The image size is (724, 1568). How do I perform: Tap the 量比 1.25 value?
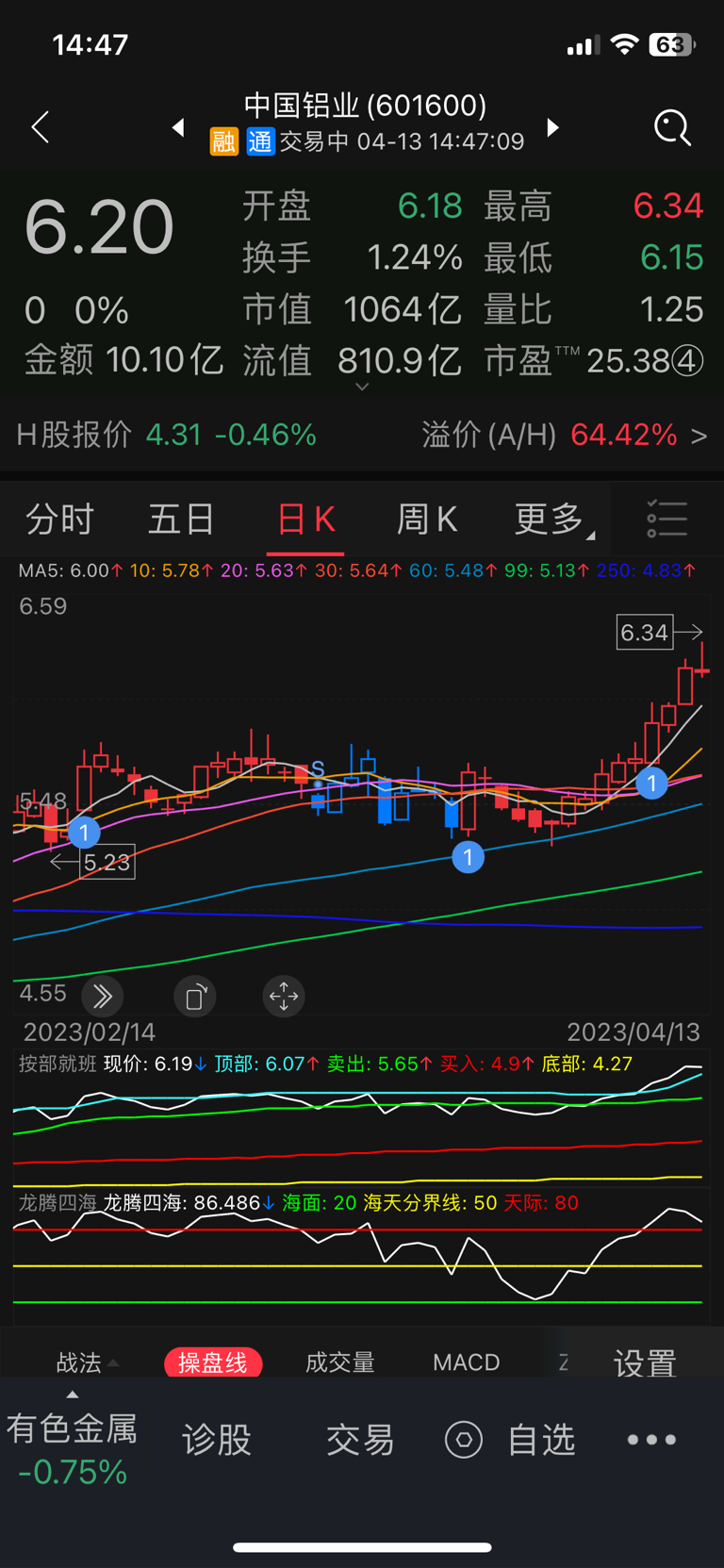tap(594, 309)
